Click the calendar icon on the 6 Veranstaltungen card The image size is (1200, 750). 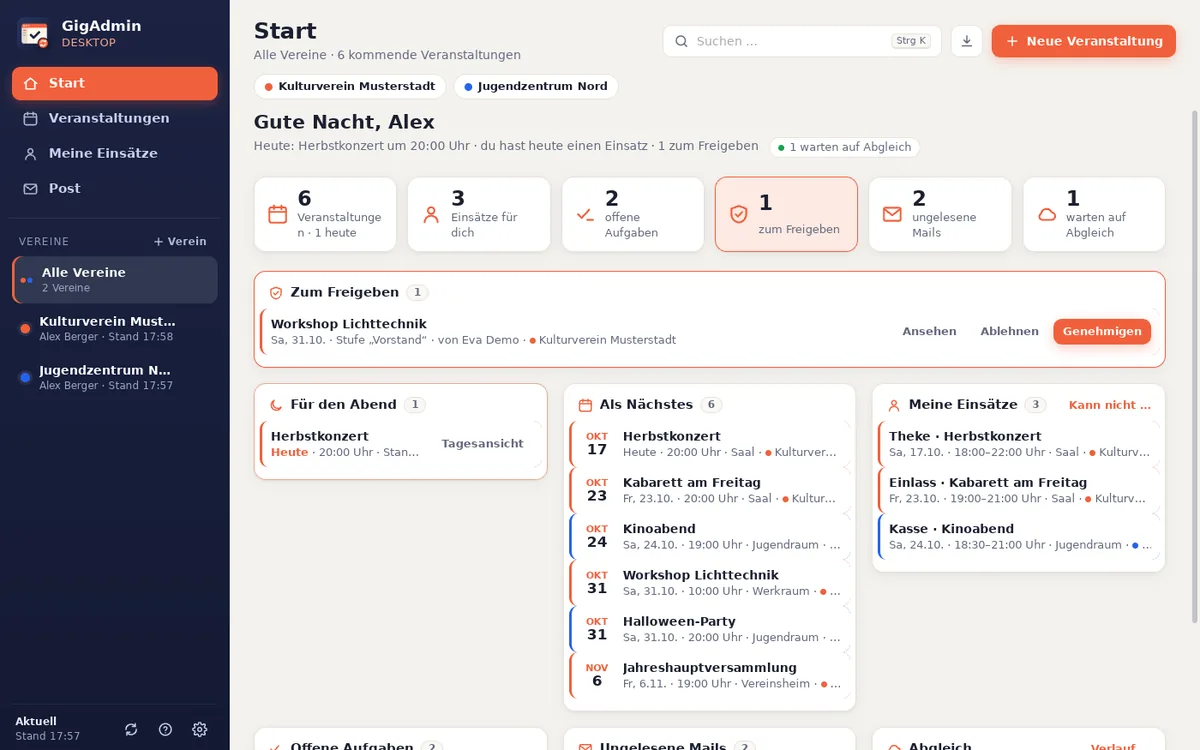[278, 215]
